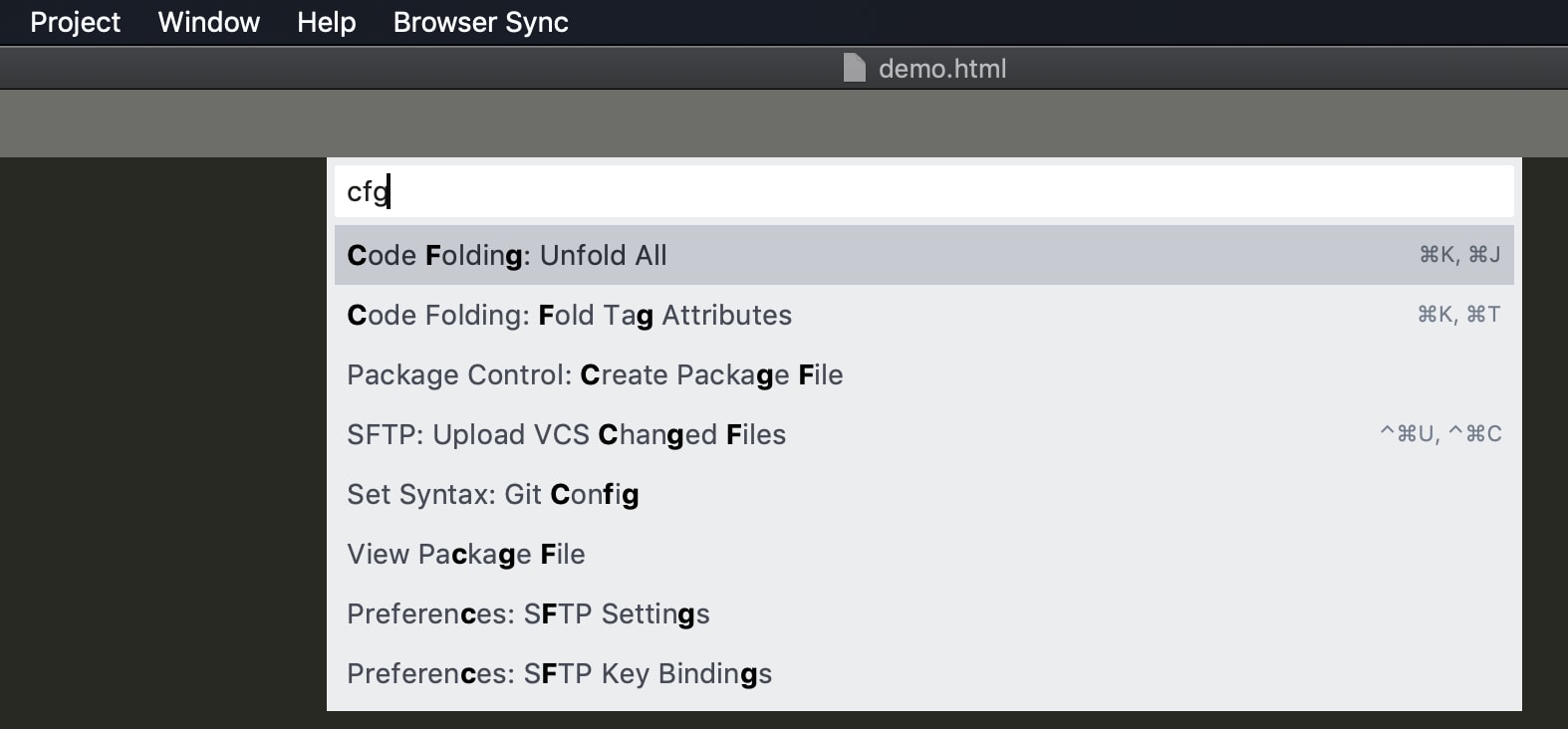
Task: Select Code Folding: Fold Tag Attributes
Action: (923, 315)
